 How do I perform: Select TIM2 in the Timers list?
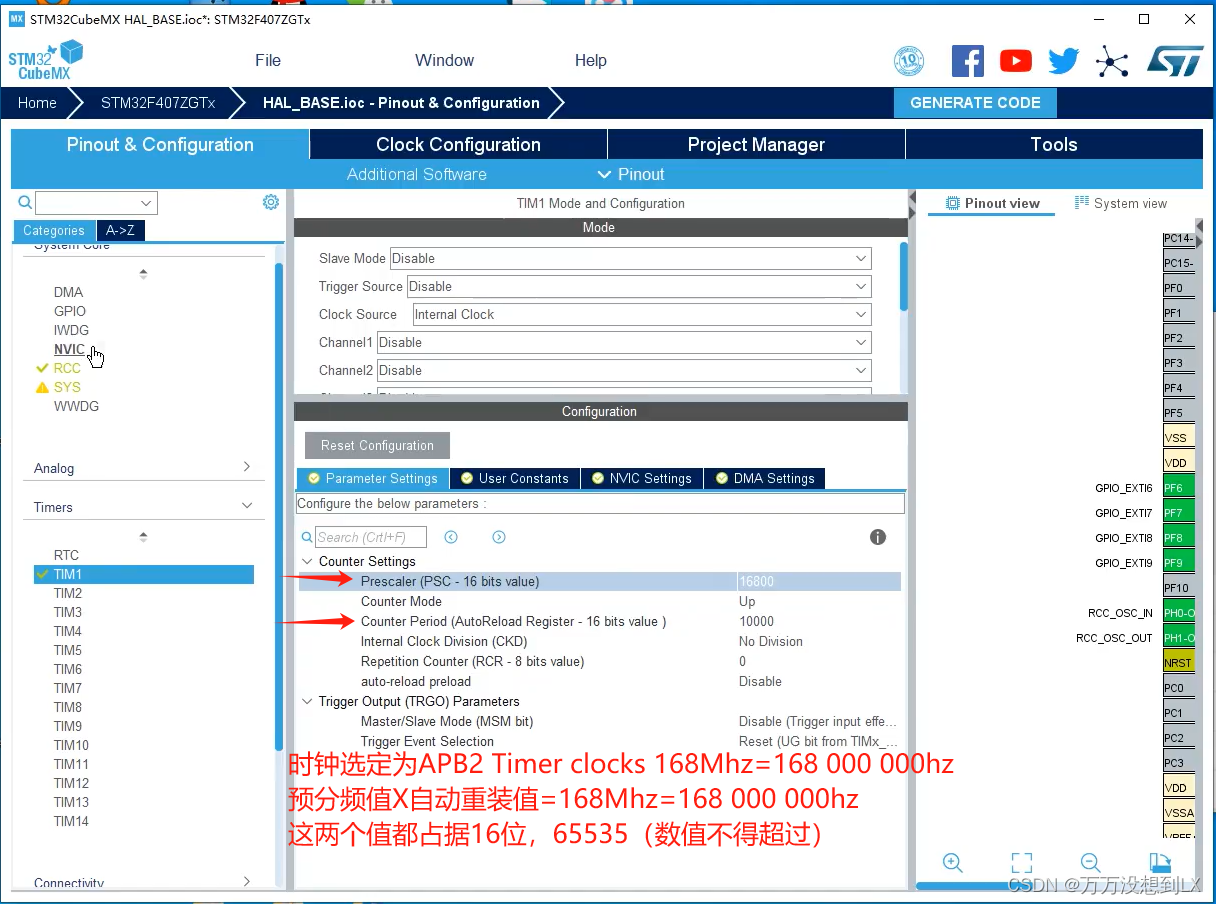coord(68,593)
